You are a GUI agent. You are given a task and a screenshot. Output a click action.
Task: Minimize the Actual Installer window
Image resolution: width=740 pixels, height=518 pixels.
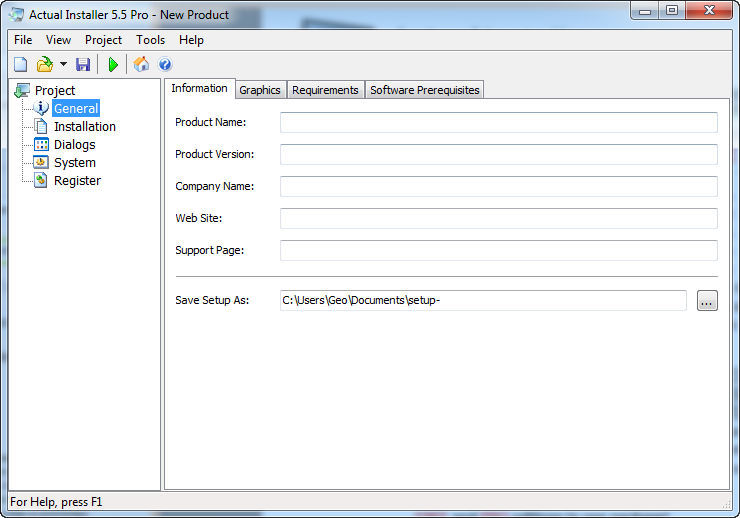coord(645,11)
